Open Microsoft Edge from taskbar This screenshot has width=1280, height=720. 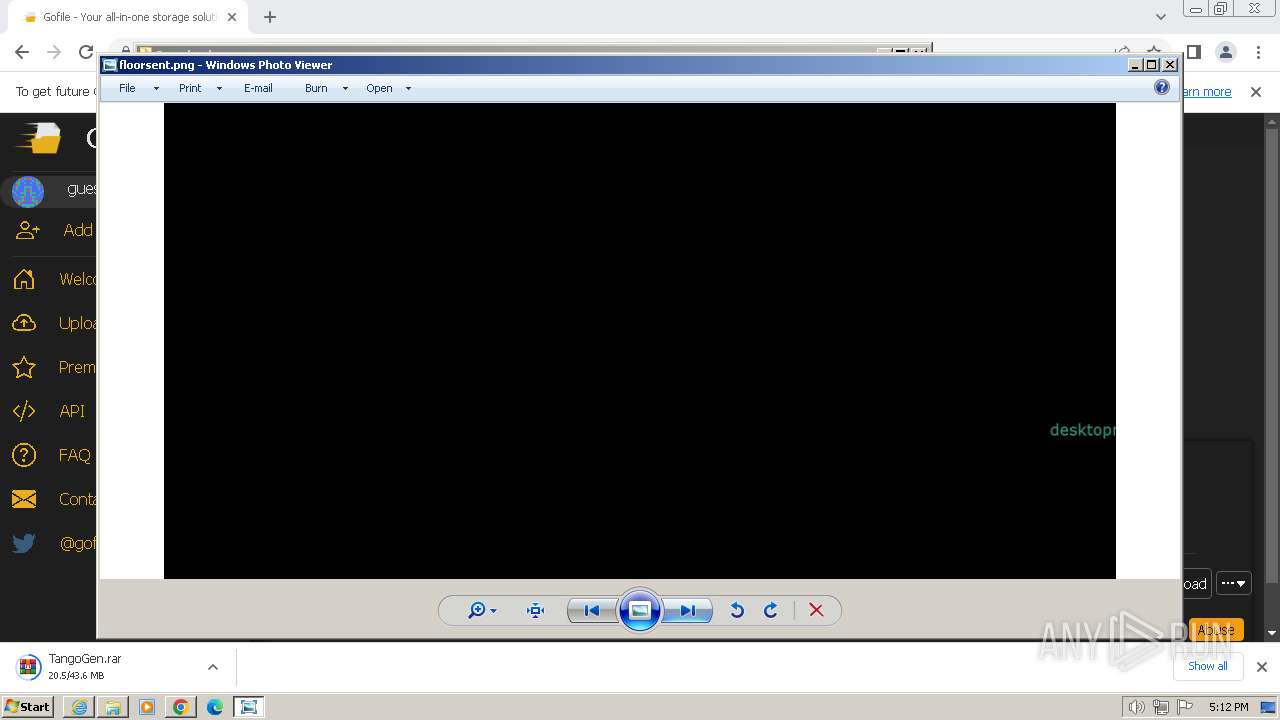215,707
